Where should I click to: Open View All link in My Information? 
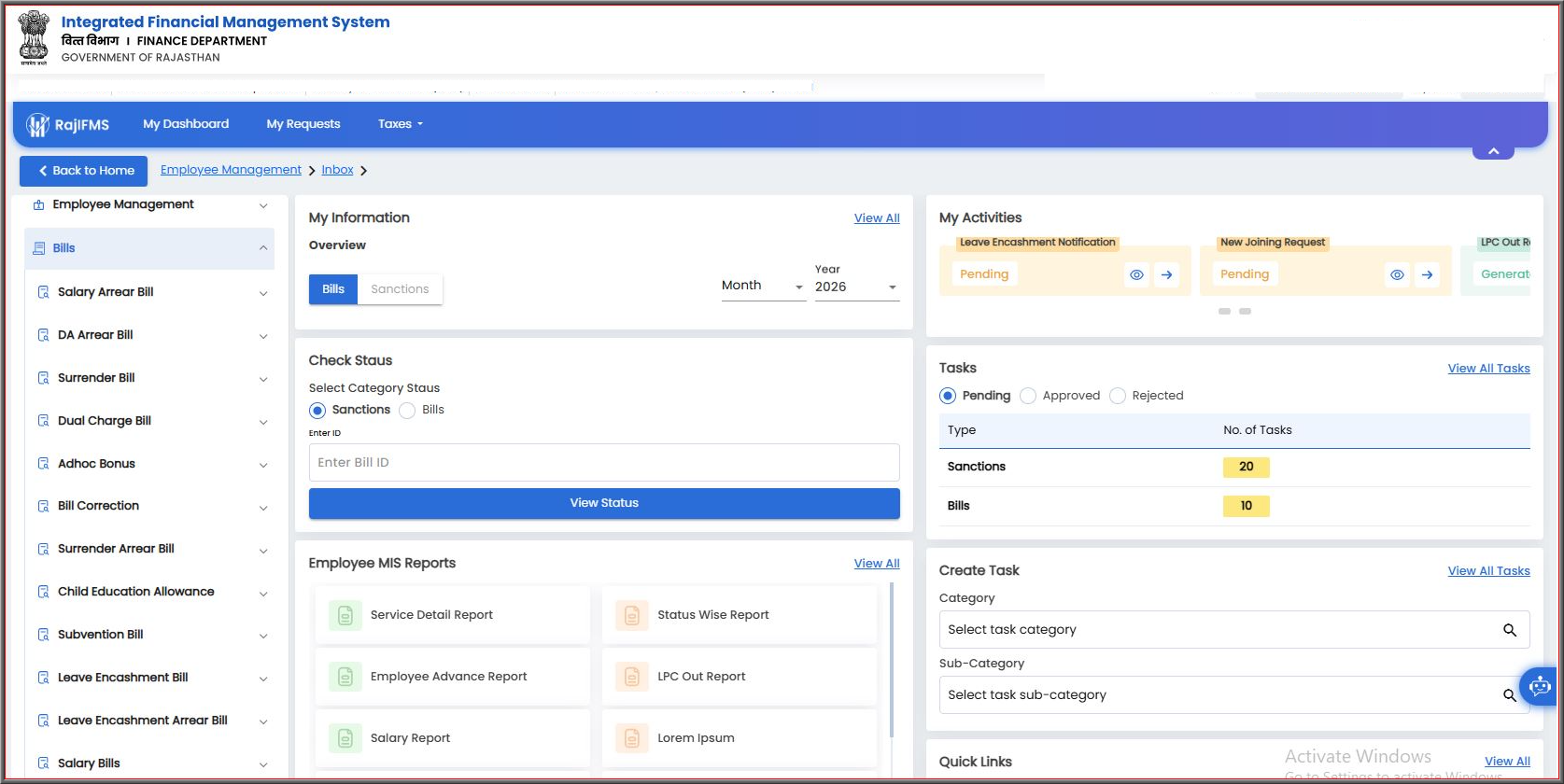pos(877,218)
